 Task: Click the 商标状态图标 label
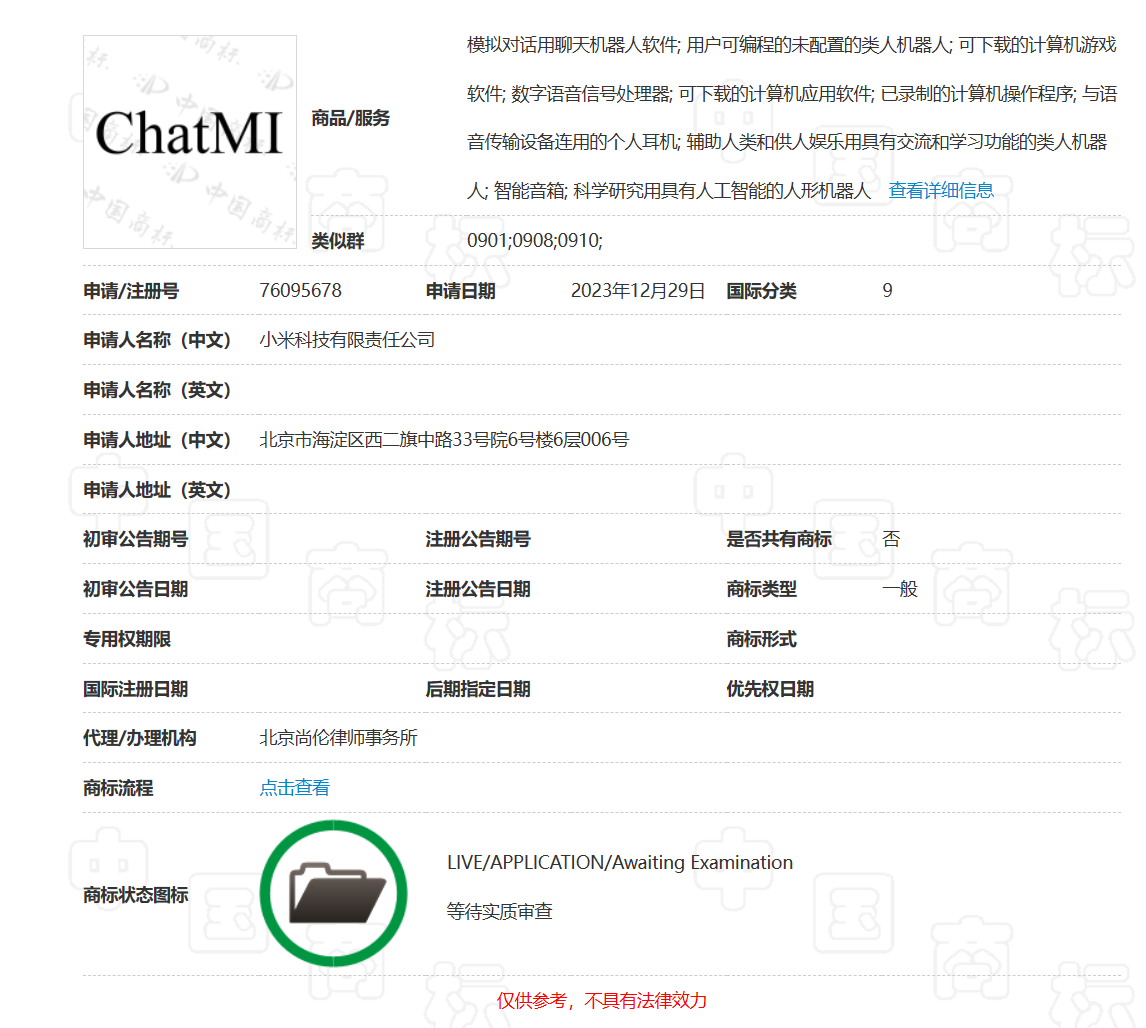pos(136,895)
